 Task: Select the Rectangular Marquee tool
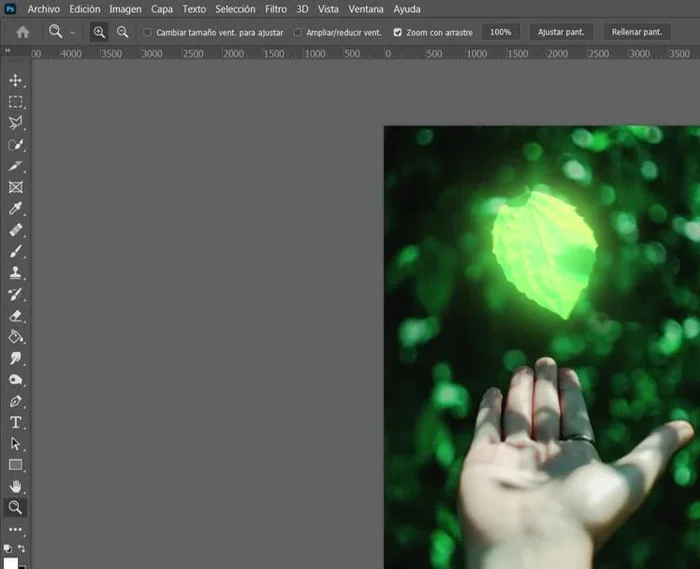[x=15, y=102]
